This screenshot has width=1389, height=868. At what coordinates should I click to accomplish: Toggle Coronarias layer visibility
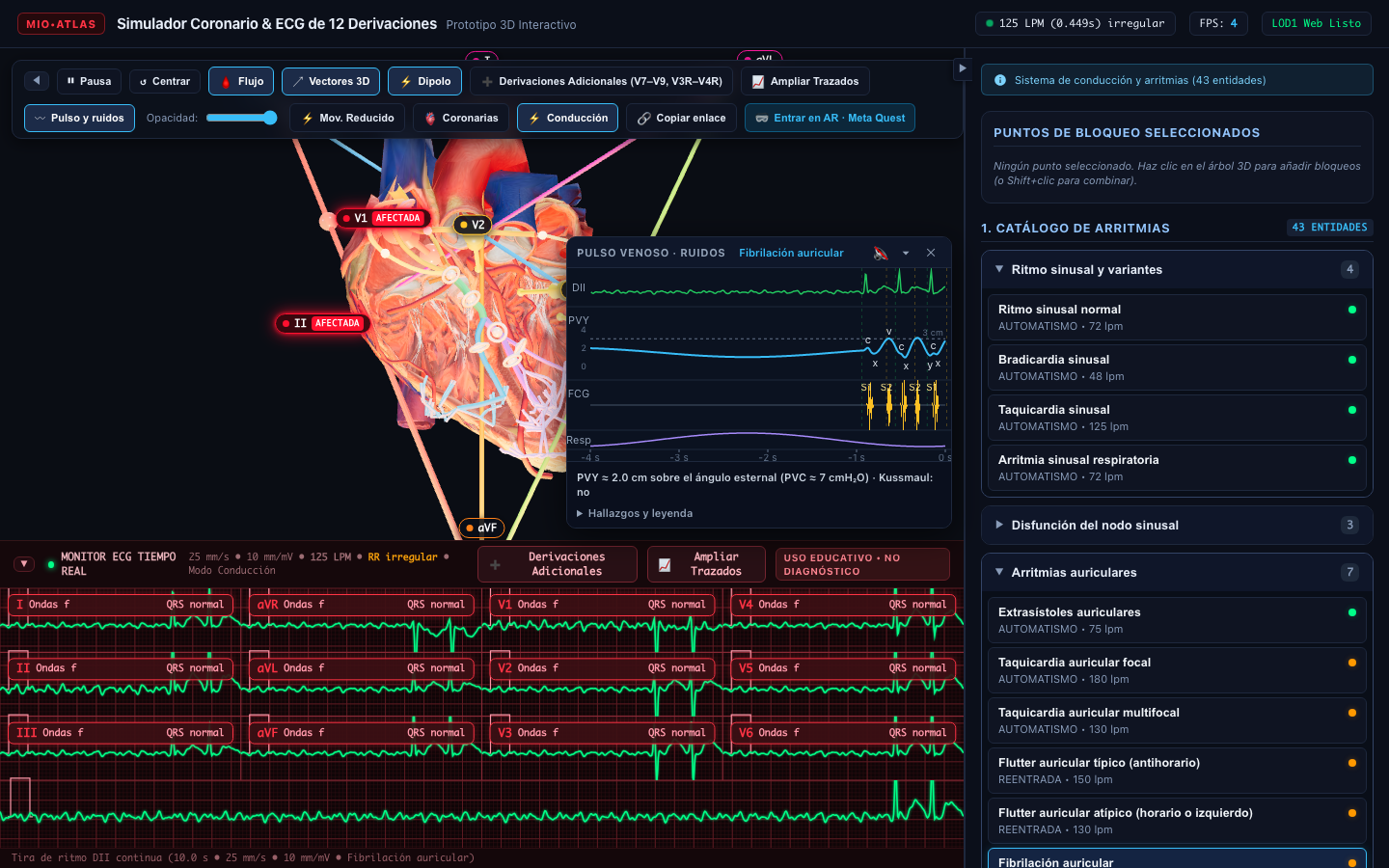(461, 118)
